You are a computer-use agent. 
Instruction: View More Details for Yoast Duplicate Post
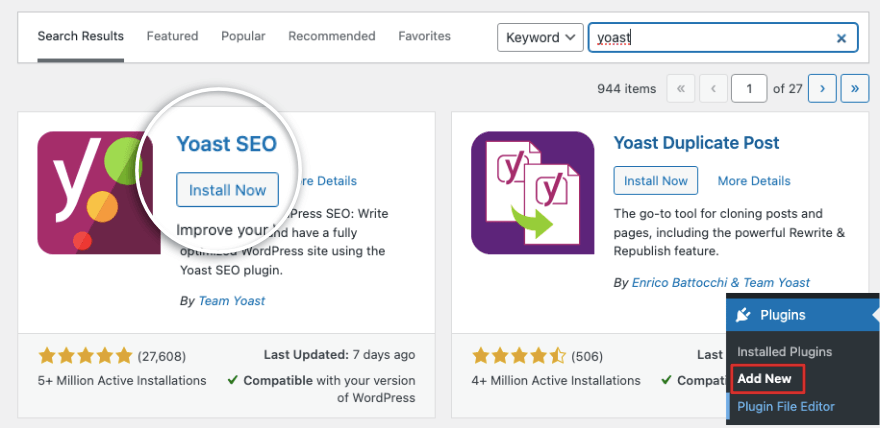tap(754, 181)
